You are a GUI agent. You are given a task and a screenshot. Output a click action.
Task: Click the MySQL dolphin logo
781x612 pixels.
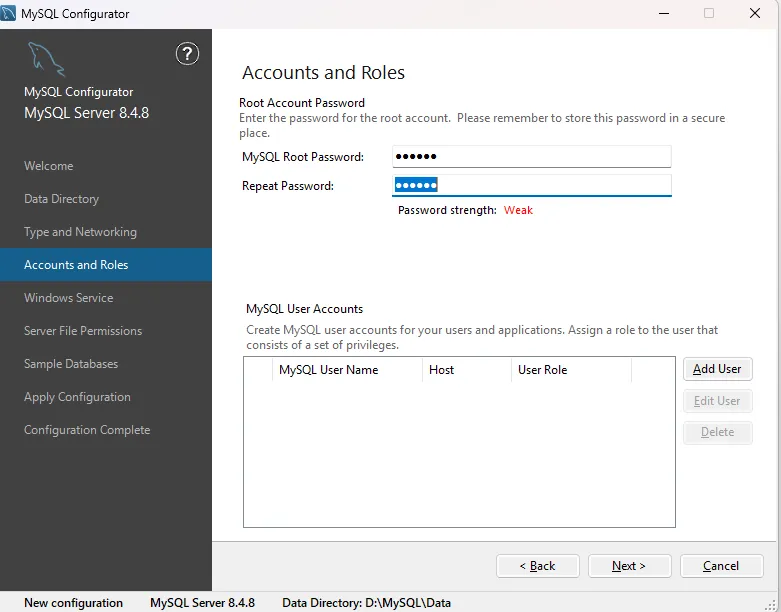46,58
